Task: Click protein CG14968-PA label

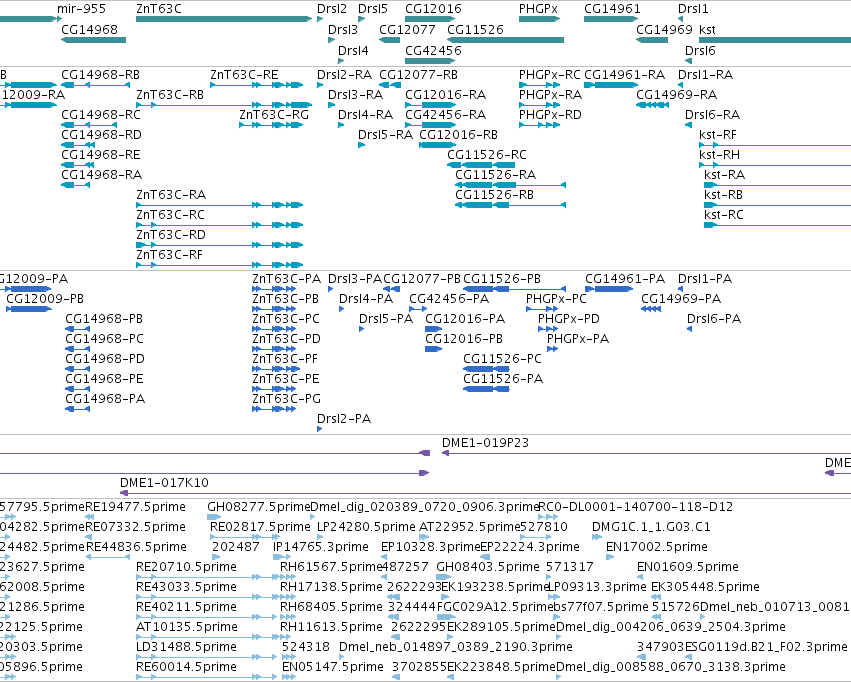Action: pyautogui.click(x=105, y=398)
